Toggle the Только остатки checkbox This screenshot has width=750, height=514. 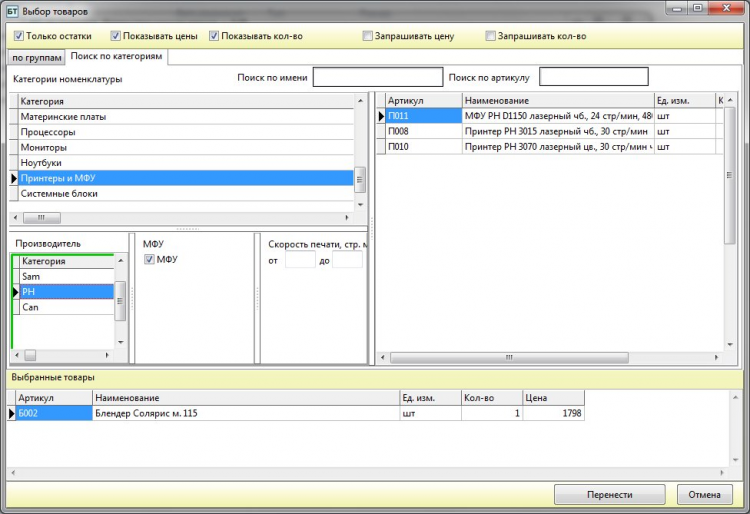click(19, 36)
